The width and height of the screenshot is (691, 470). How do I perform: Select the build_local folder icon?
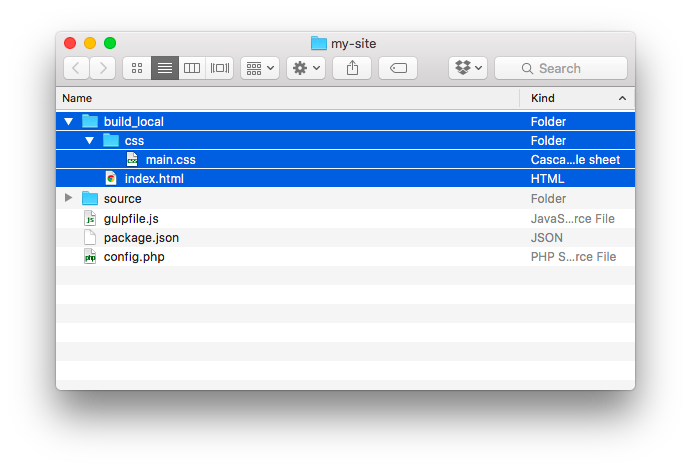click(x=90, y=121)
